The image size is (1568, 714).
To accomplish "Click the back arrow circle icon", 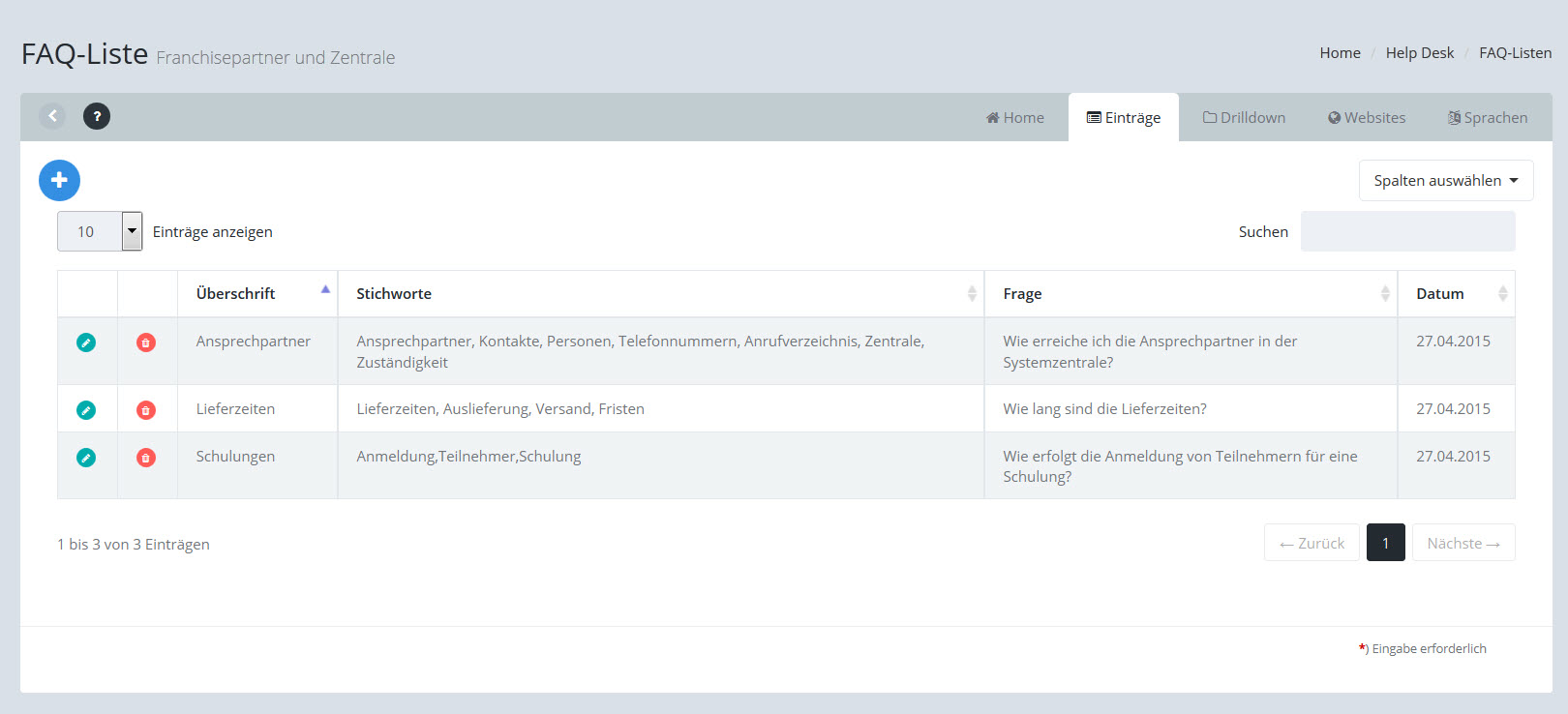I will pyautogui.click(x=52, y=116).
